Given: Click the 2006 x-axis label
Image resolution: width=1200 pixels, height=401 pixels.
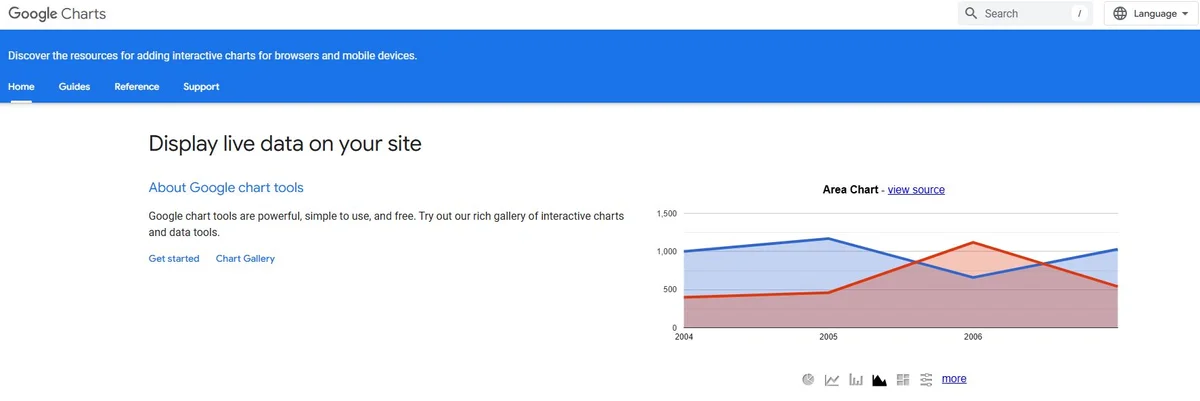Looking at the screenshot, I should [x=973, y=338].
